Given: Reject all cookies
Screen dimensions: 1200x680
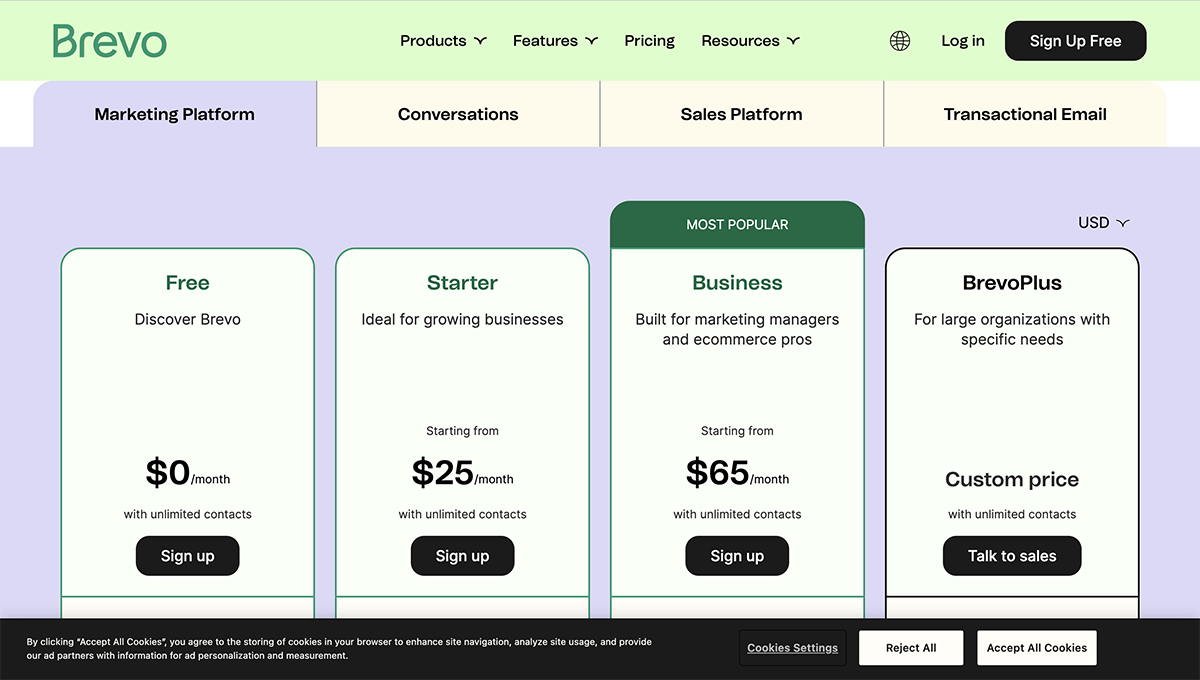Looking at the screenshot, I should [910, 647].
